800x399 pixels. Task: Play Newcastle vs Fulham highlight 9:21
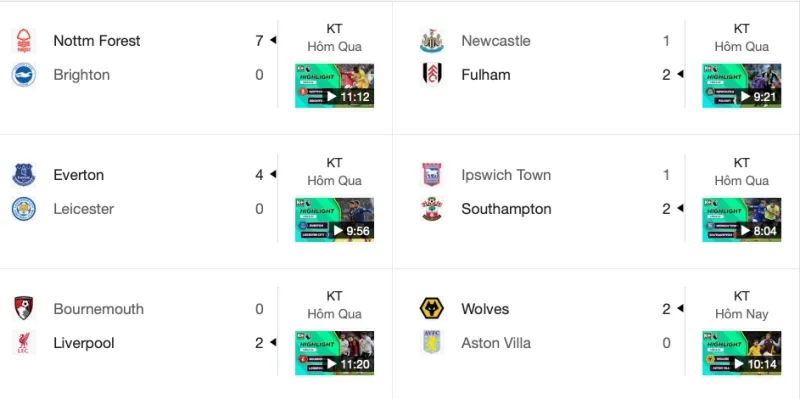[741, 86]
